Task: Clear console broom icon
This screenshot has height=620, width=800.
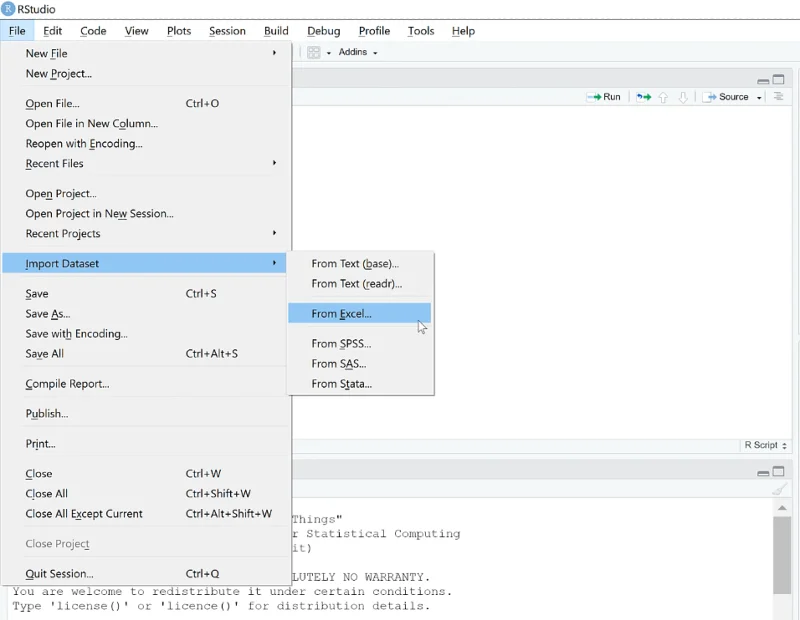Action: tap(779, 489)
